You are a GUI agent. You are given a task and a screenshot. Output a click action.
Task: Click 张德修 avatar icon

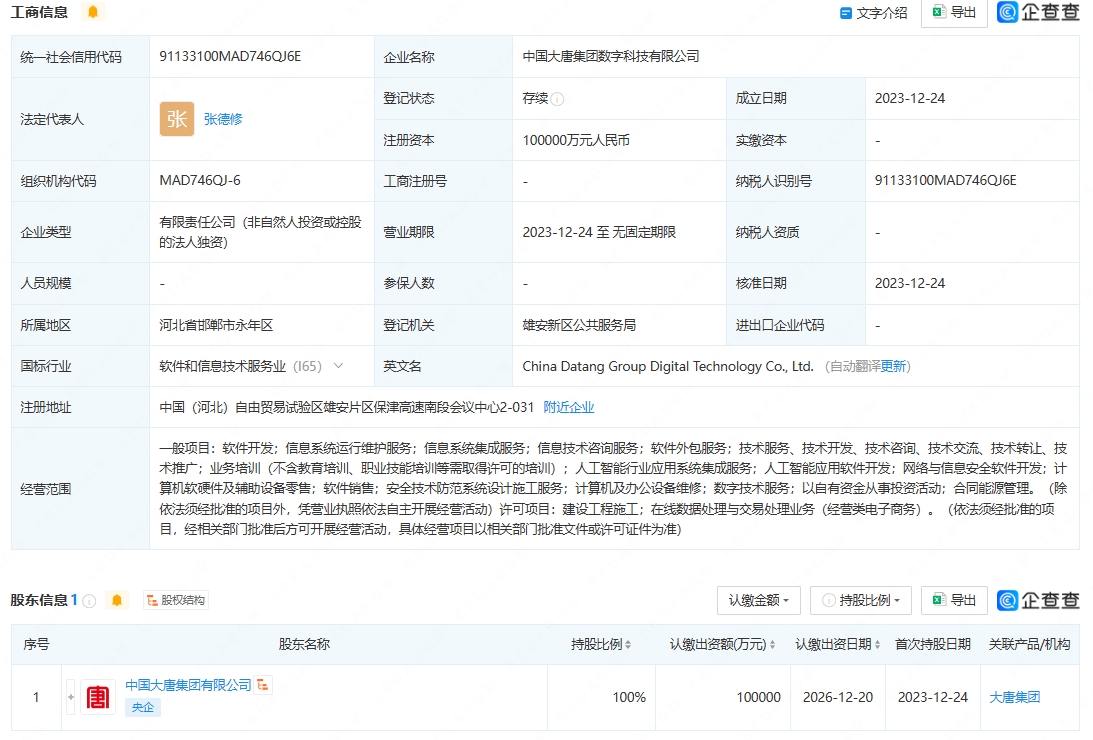pyautogui.click(x=176, y=119)
